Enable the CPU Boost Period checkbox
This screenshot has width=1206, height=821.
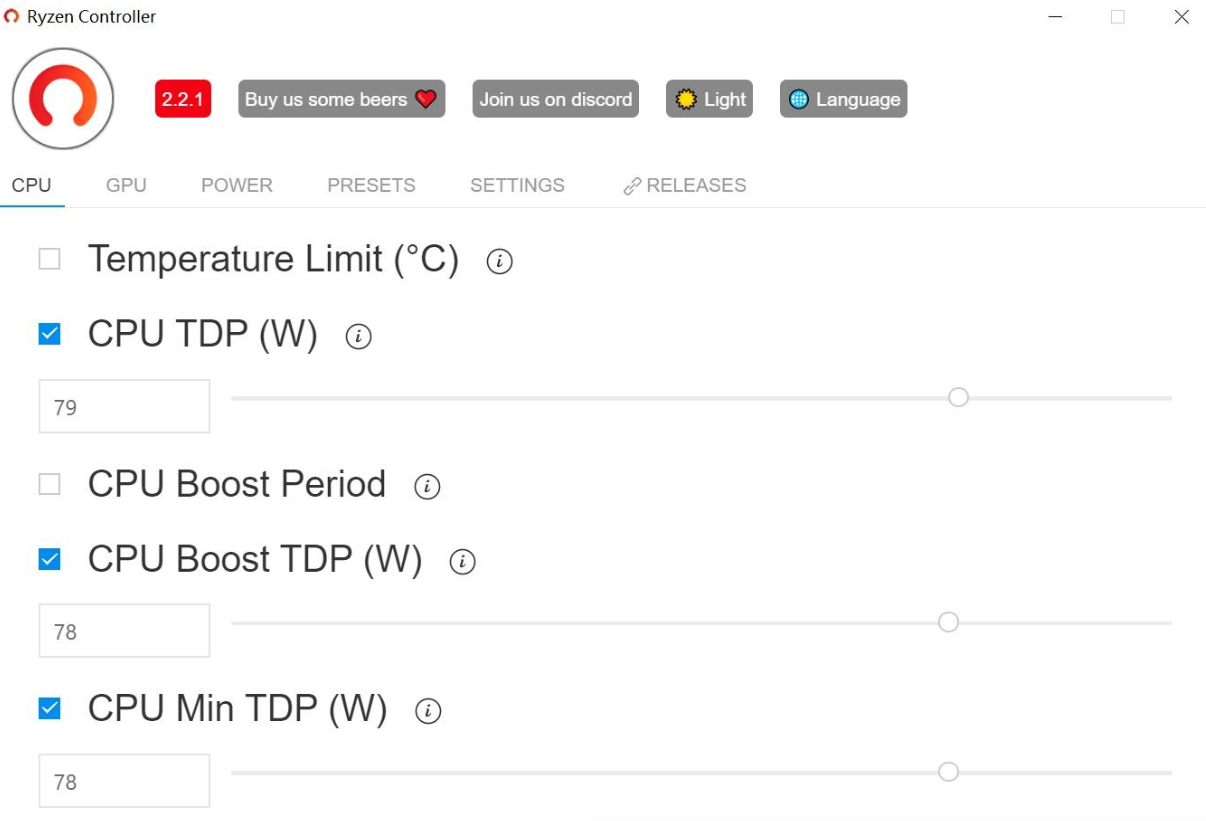(x=49, y=484)
